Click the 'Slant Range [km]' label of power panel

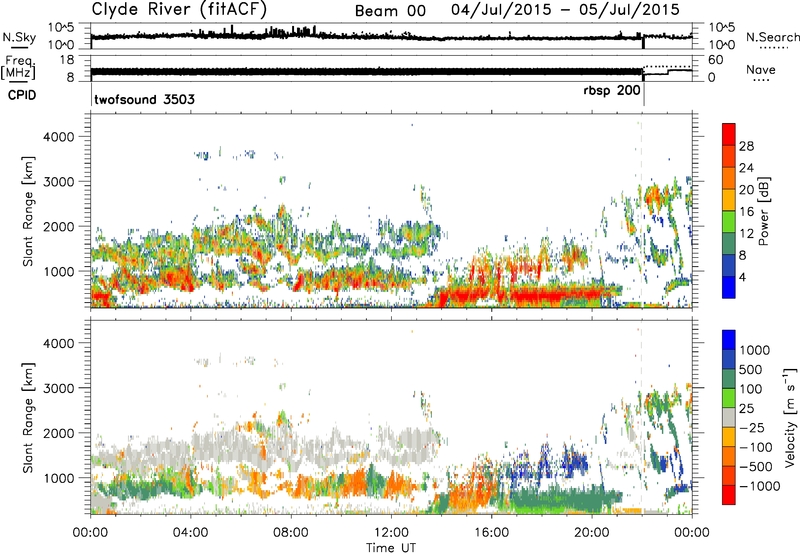coord(28,211)
